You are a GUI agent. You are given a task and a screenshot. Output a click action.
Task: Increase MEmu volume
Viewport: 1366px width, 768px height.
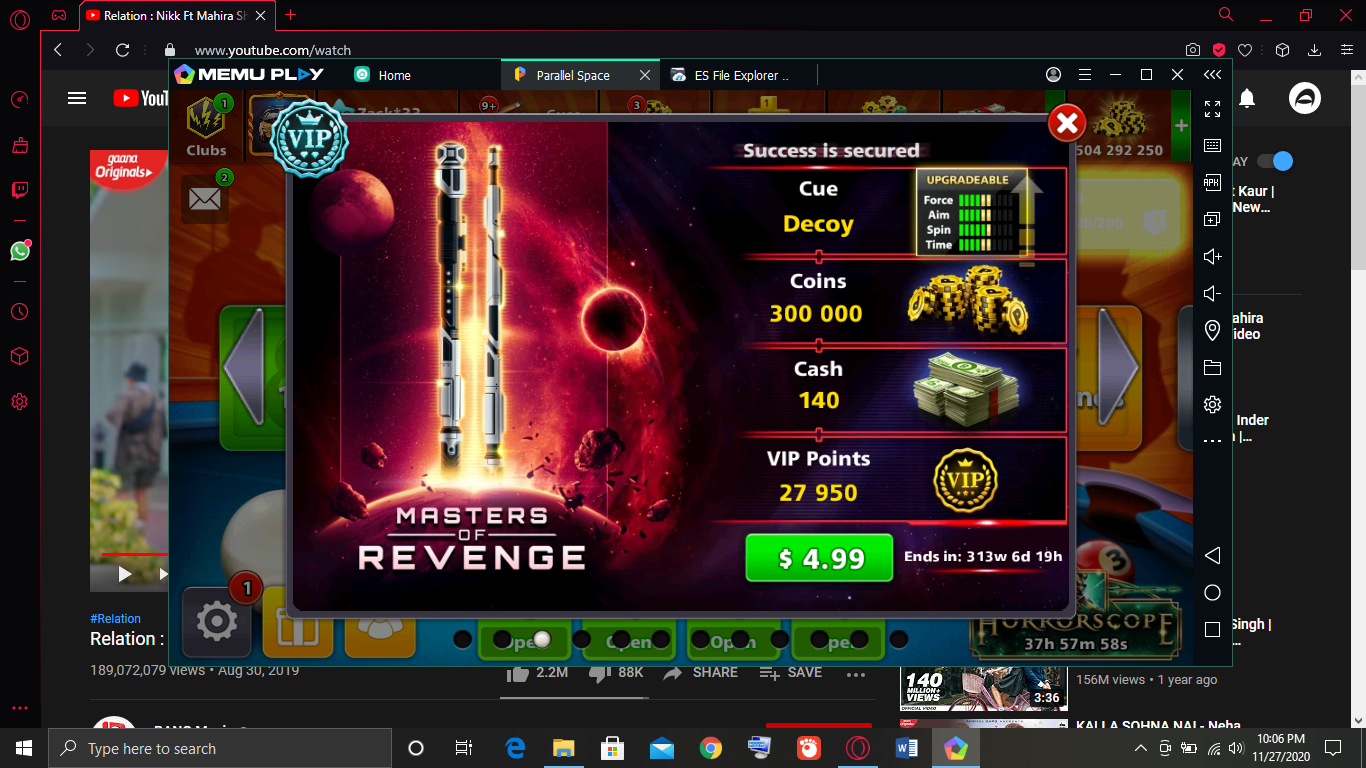(1212, 256)
